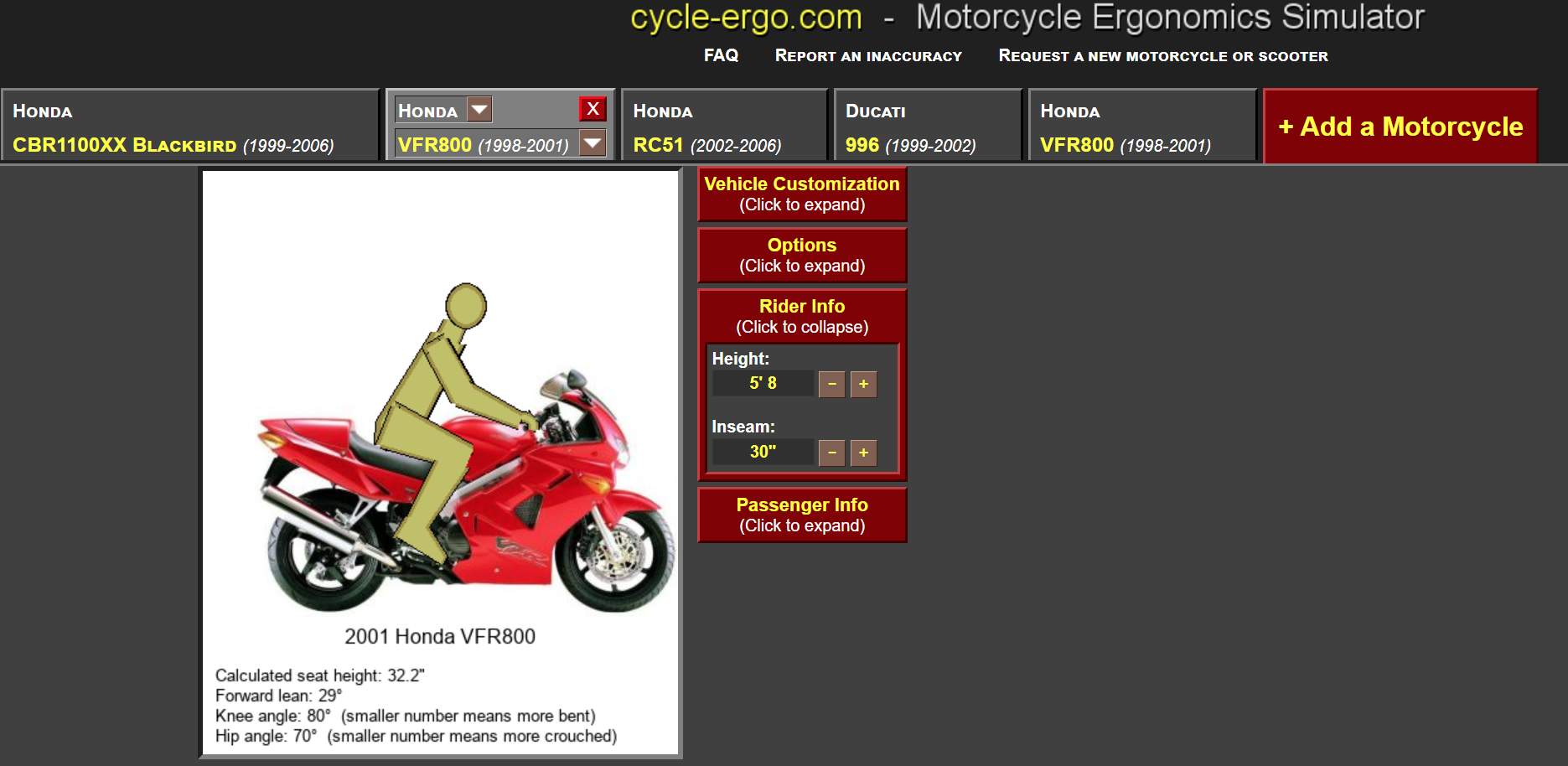Click the 2001 Honda VFR800 caption

click(x=440, y=636)
